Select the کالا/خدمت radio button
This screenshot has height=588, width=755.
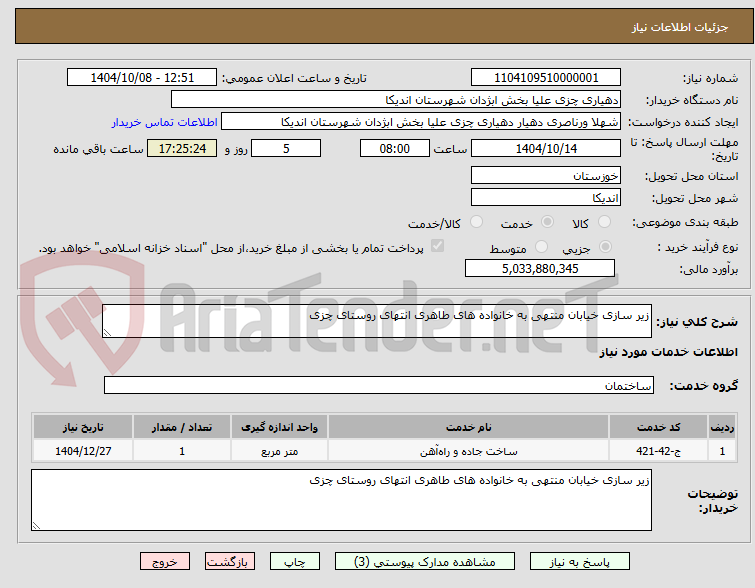coord(476,222)
